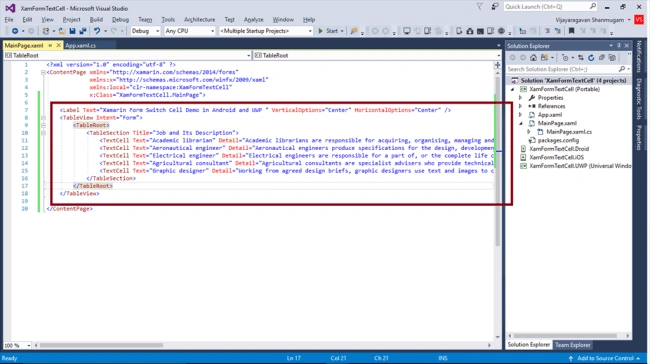Expand the References node
This screenshot has width=650, height=364.
coord(520,106)
